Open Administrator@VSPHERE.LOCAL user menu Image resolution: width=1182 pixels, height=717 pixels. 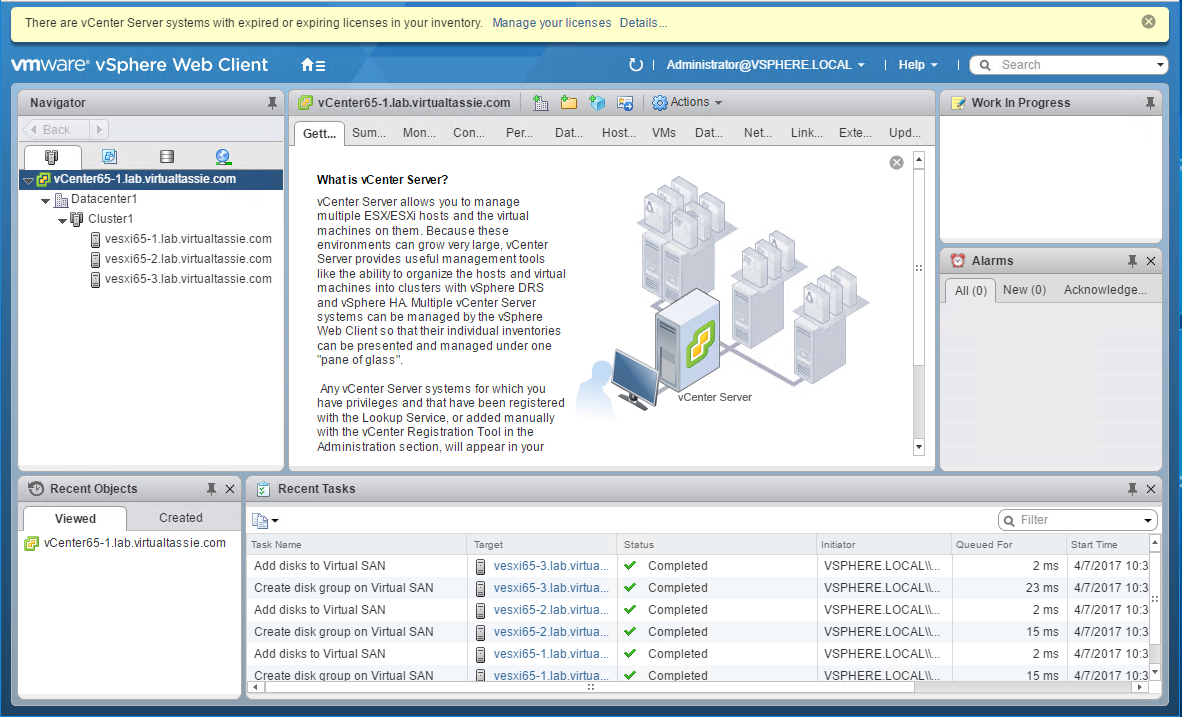click(765, 65)
